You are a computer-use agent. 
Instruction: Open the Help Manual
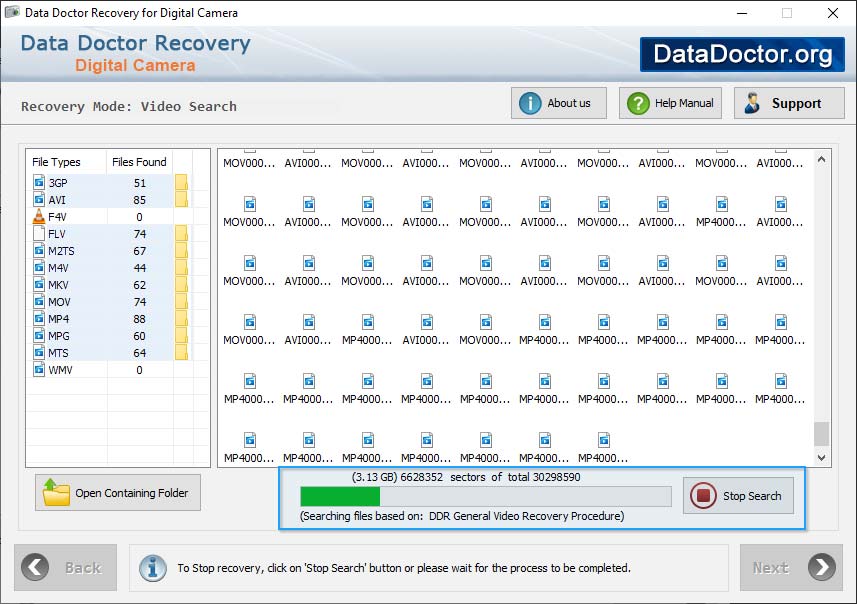(670, 103)
